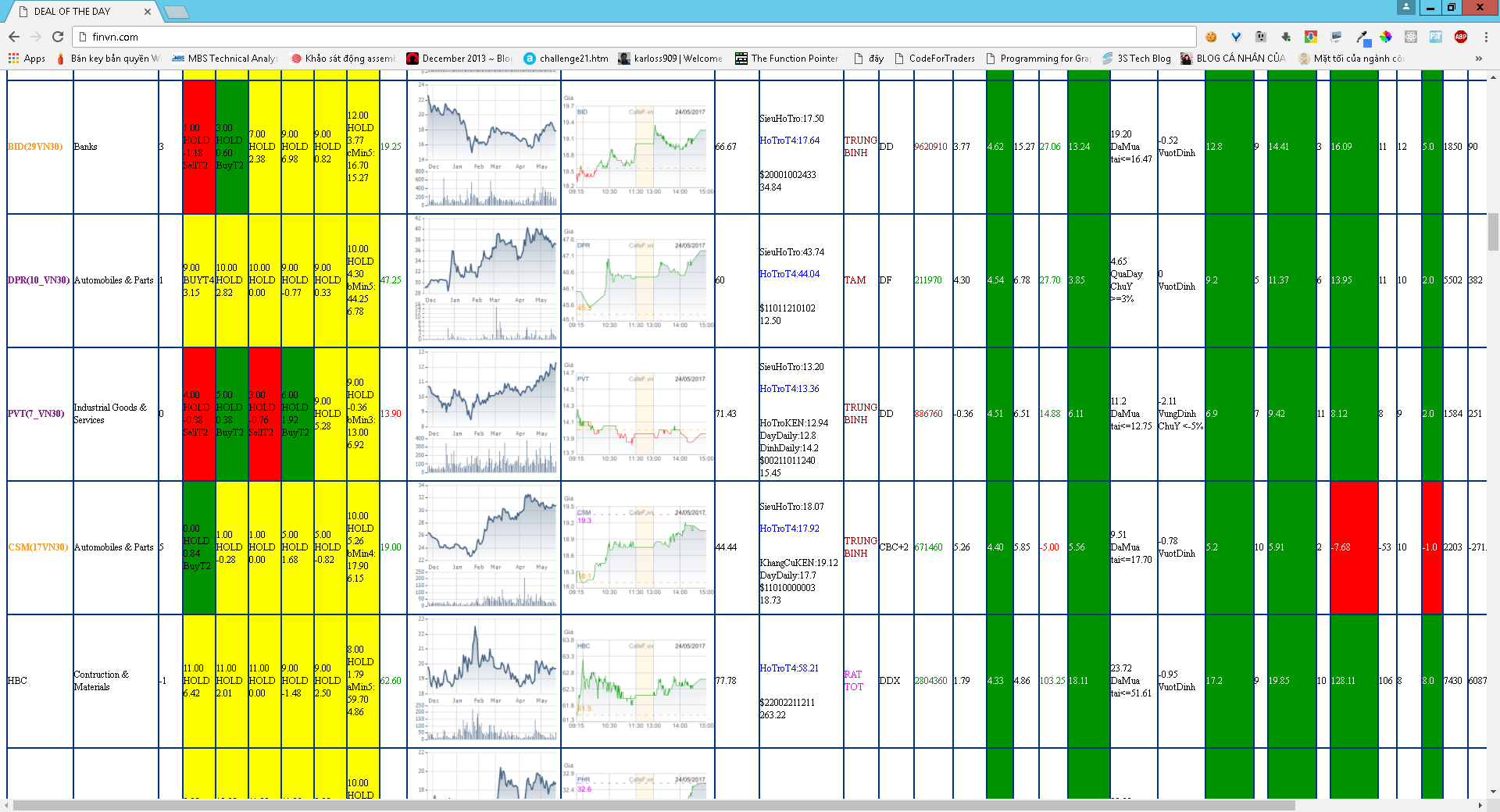1500x812 pixels.
Task: Click the cookie extension icon
Action: [x=1211, y=37]
